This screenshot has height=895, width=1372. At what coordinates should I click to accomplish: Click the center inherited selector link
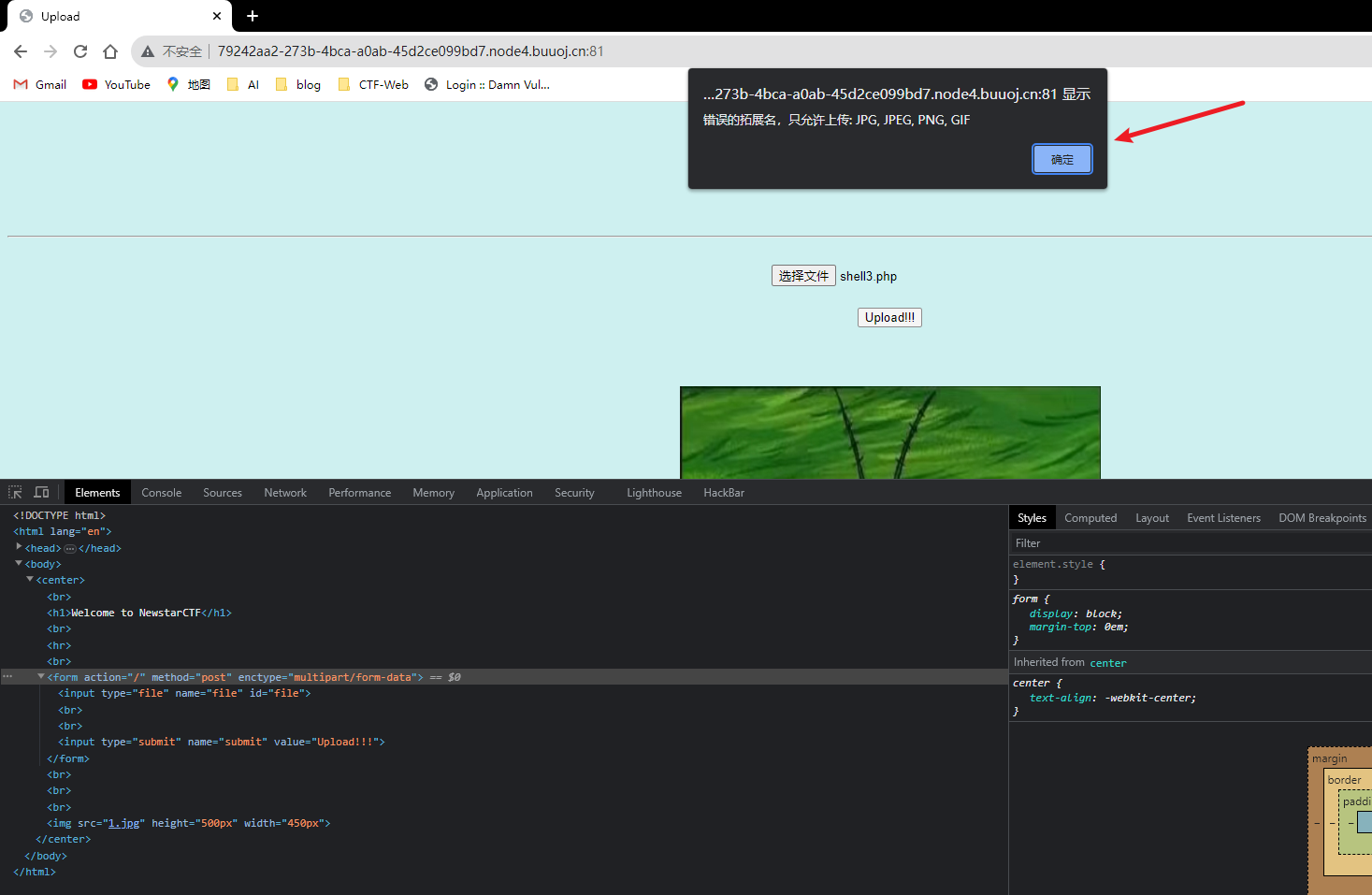click(1108, 663)
